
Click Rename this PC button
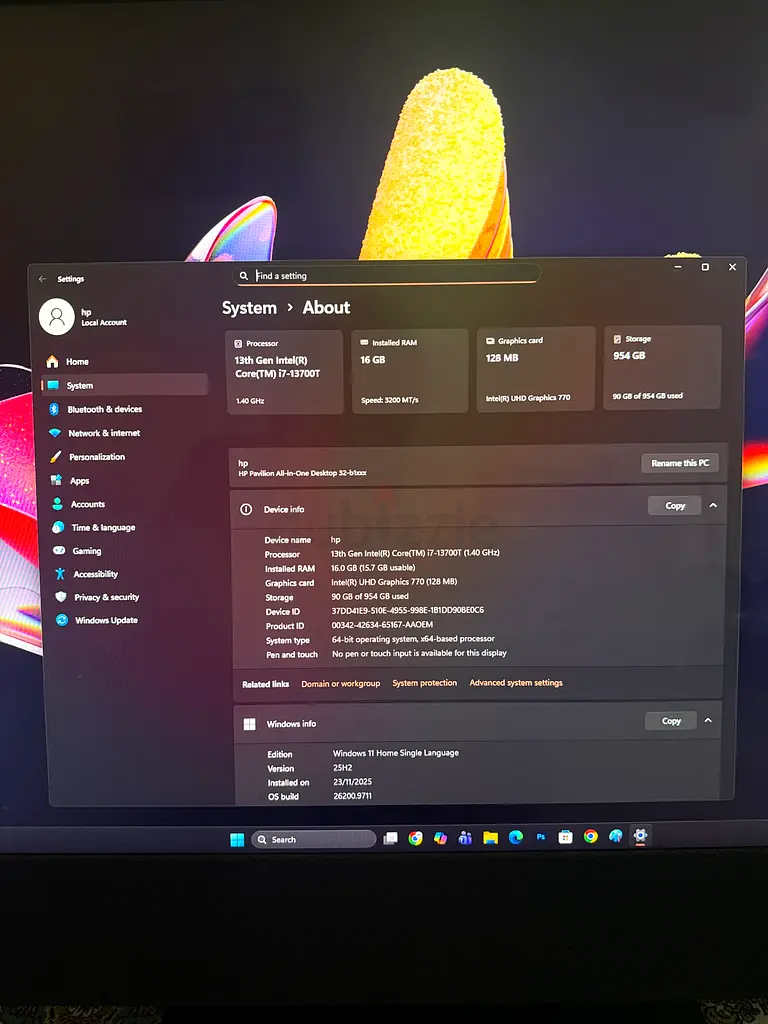(x=680, y=463)
